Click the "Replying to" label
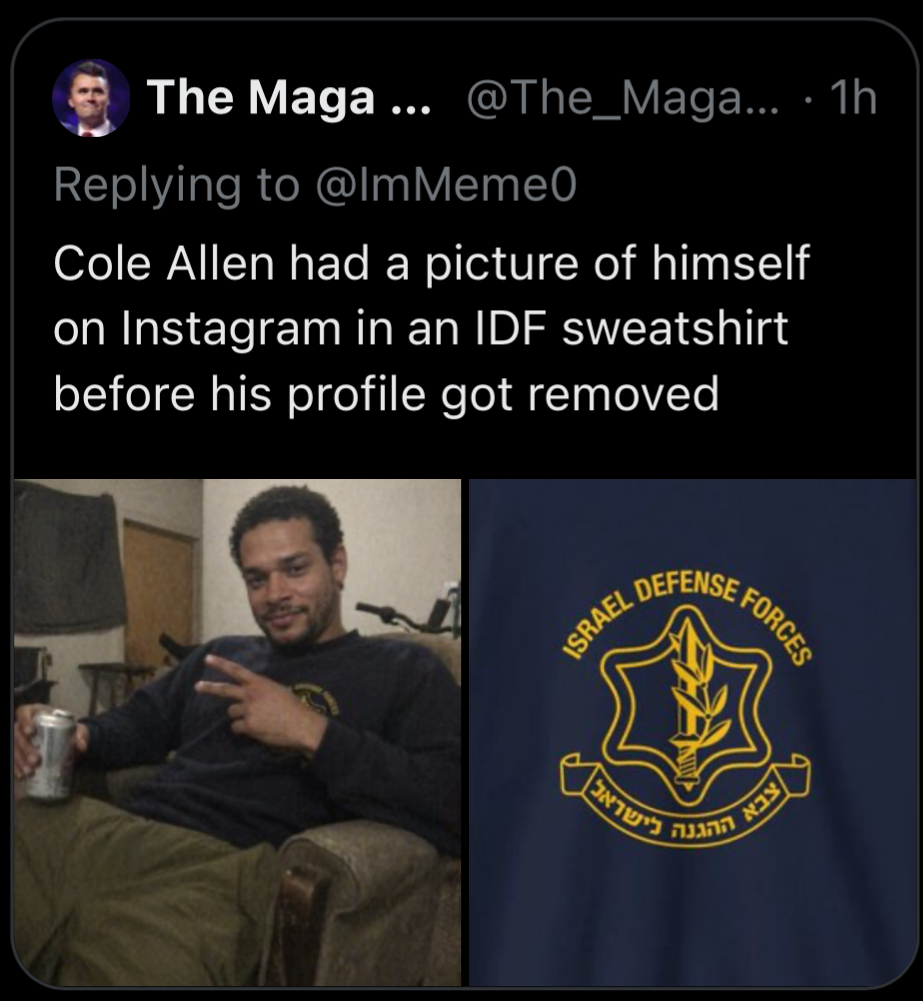Image resolution: width=923 pixels, height=1001 pixels. pyautogui.click(x=176, y=184)
